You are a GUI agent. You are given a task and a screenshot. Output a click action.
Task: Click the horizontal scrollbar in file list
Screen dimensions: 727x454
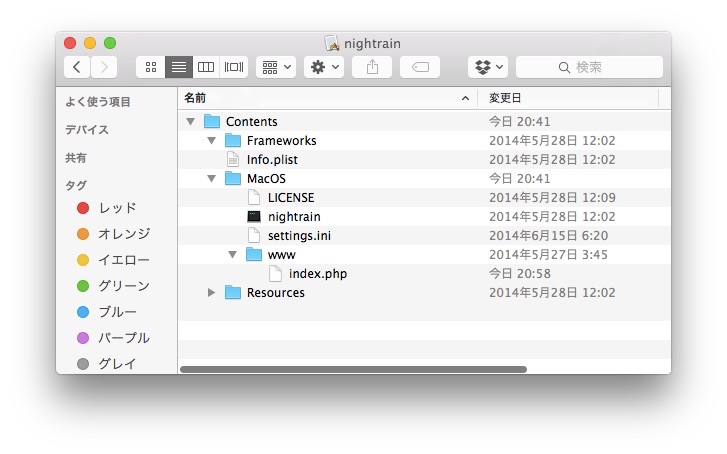point(353,369)
